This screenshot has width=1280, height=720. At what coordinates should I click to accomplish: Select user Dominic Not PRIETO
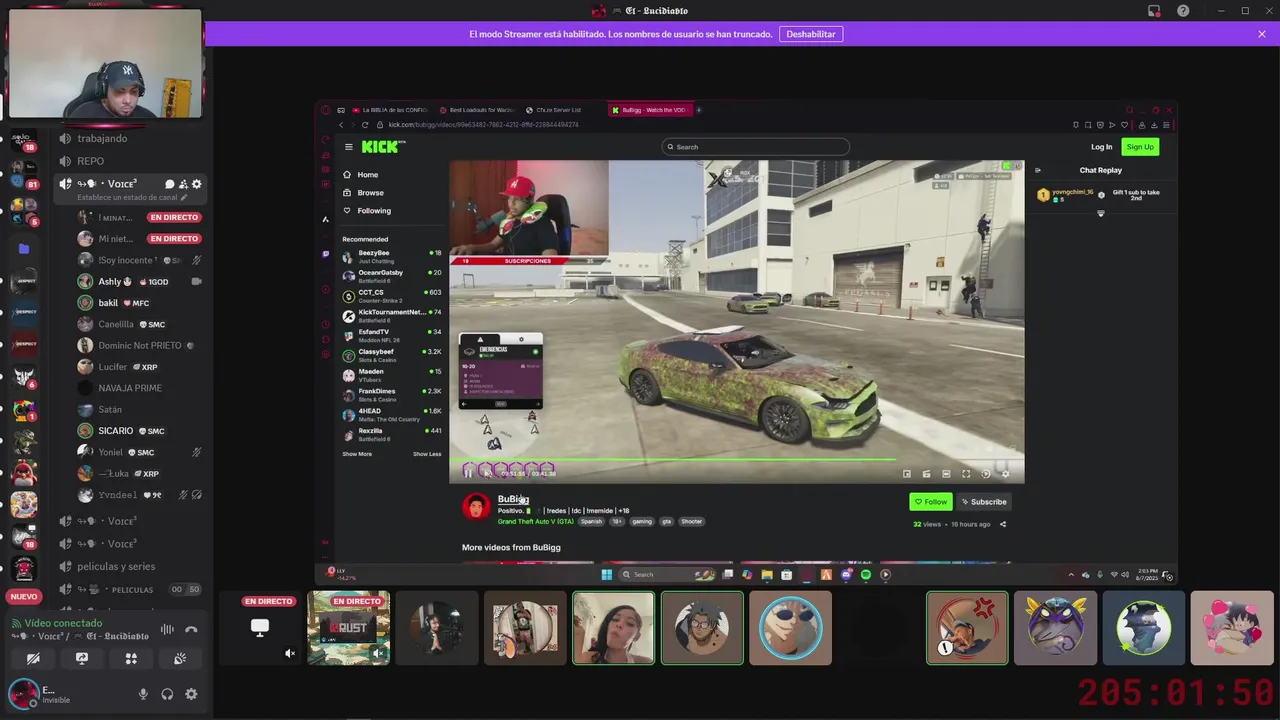click(x=140, y=345)
